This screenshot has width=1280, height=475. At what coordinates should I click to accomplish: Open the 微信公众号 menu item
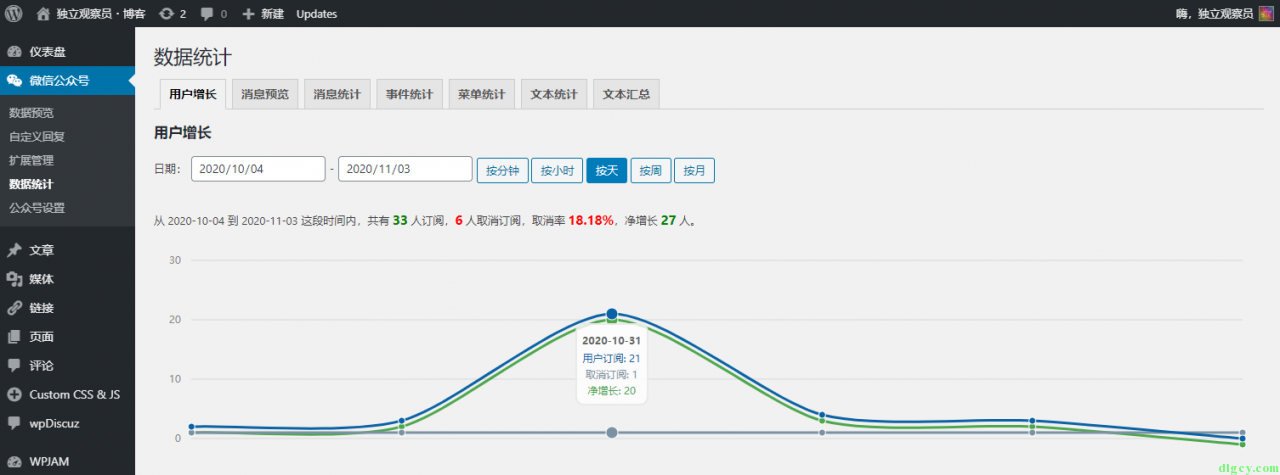click(x=67, y=81)
